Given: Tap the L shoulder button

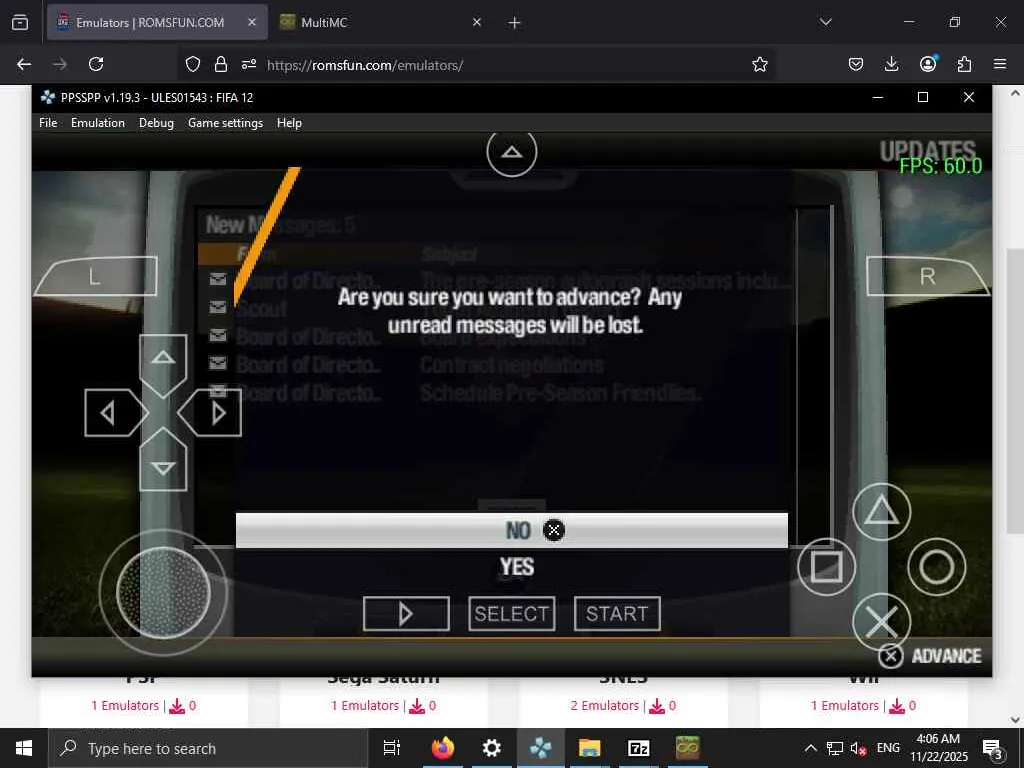Looking at the screenshot, I should tap(96, 276).
